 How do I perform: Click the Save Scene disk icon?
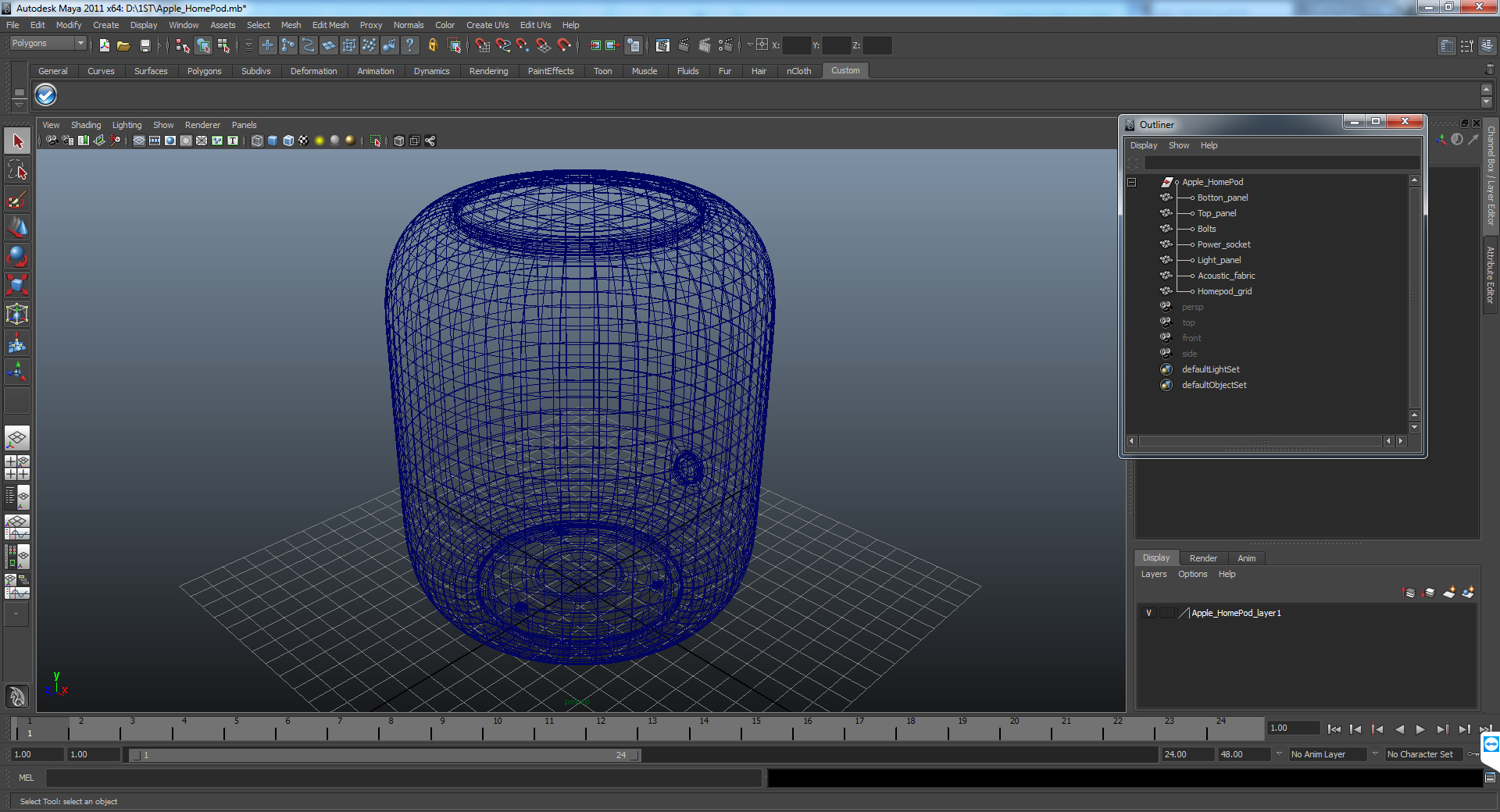pos(145,45)
